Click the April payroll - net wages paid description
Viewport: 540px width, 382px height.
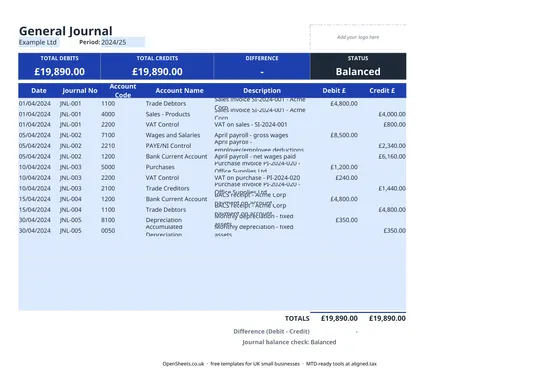[x=255, y=156]
